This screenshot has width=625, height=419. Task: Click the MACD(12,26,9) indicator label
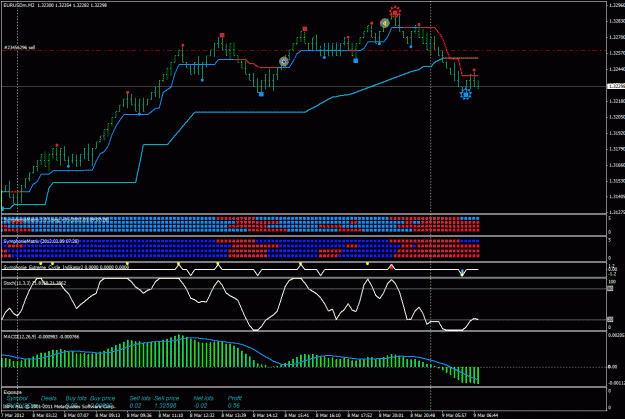[41, 337]
